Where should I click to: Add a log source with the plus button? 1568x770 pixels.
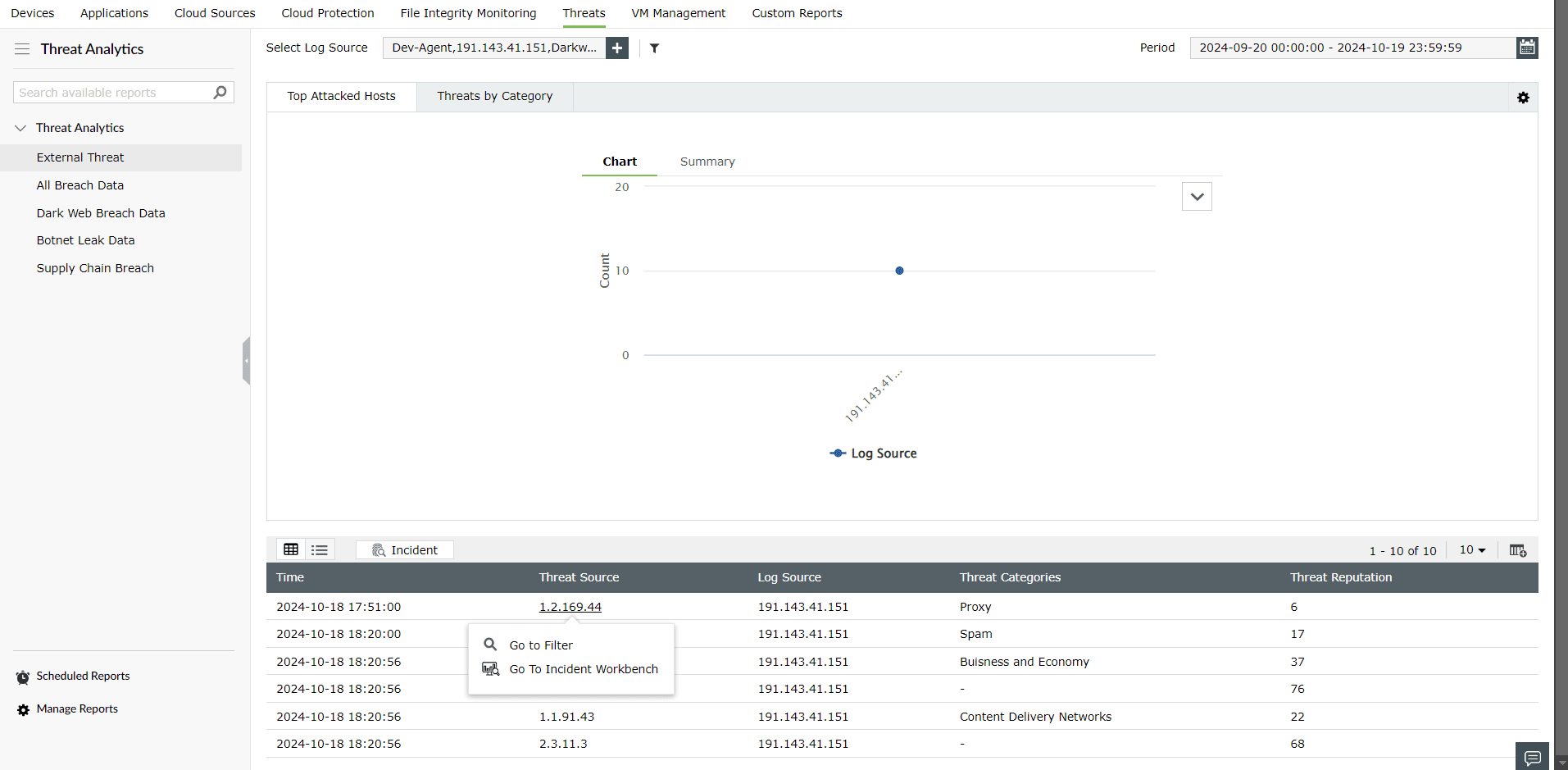click(x=617, y=48)
